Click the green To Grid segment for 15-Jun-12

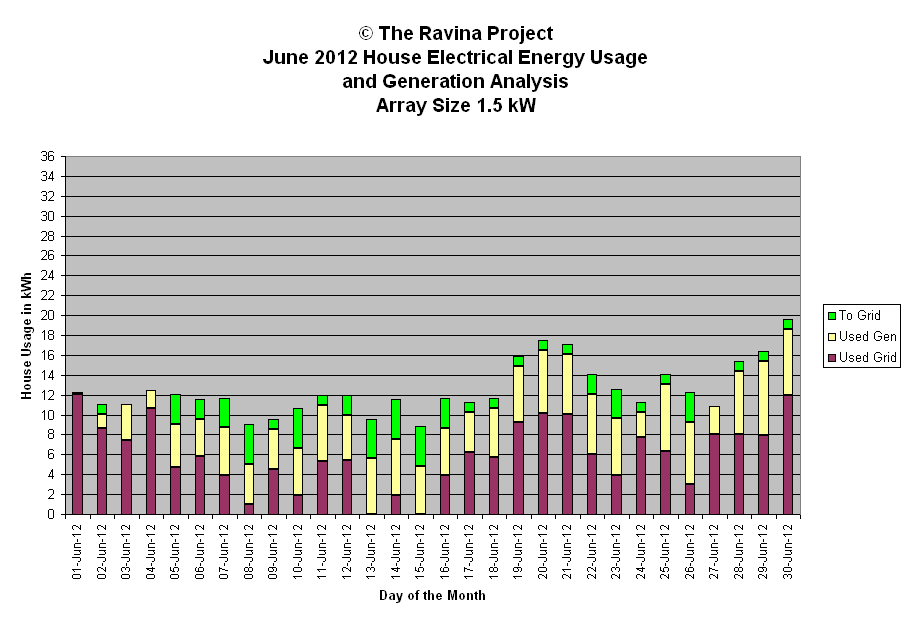(420, 446)
